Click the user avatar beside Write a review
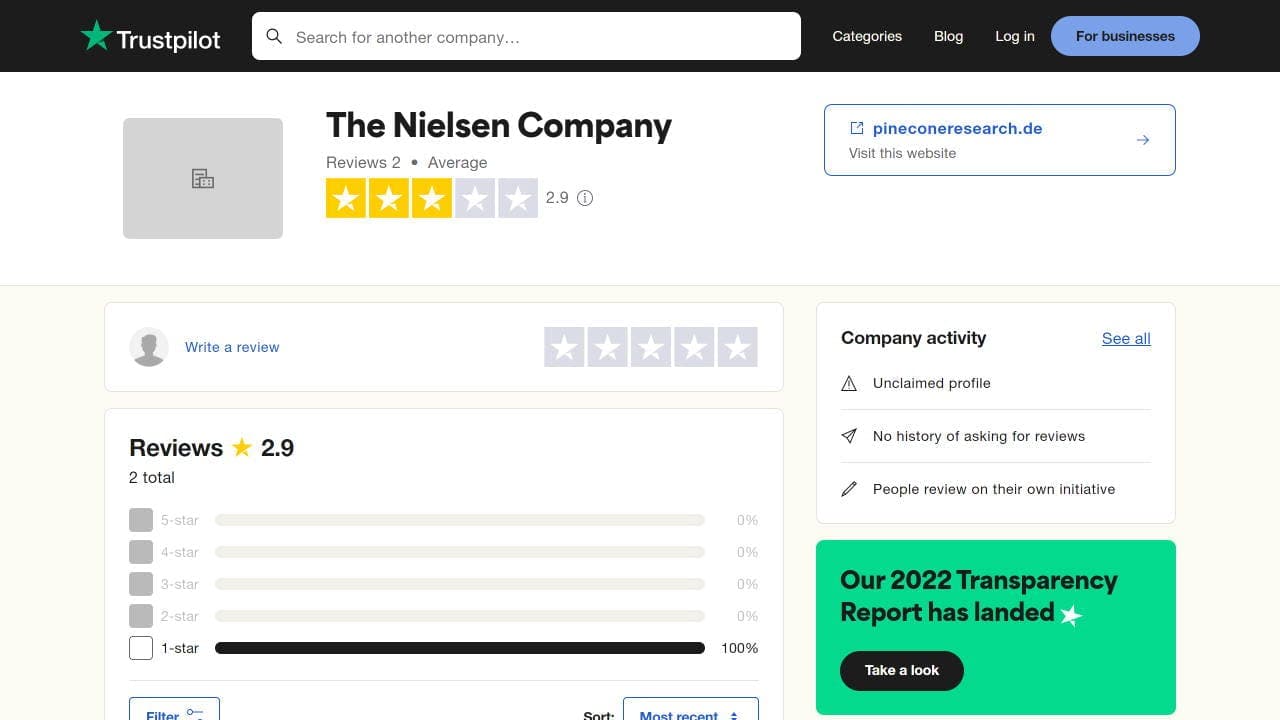Image resolution: width=1280 pixels, height=720 pixels. [x=149, y=347]
